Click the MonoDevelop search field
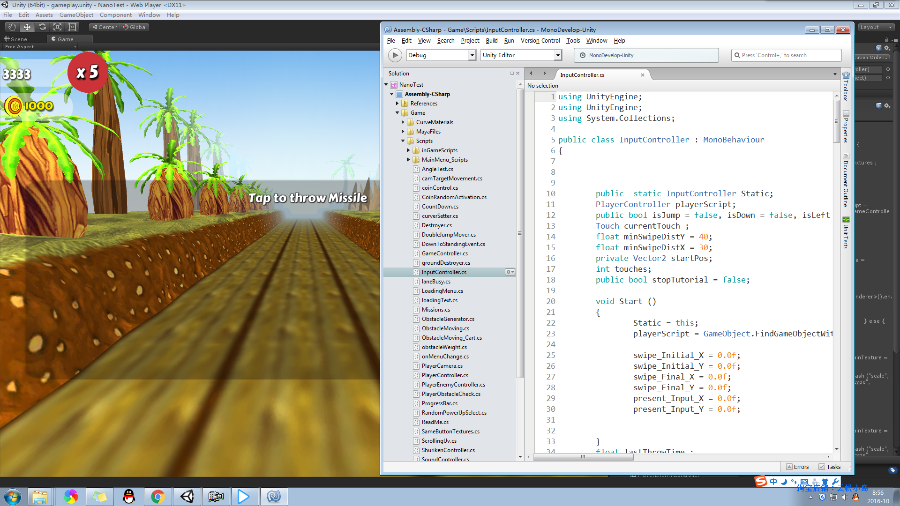The image size is (900, 506). (x=786, y=55)
